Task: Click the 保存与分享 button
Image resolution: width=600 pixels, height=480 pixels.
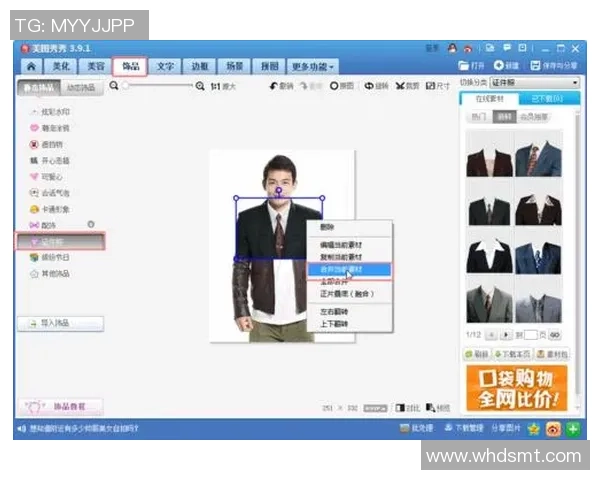Action: [556, 66]
